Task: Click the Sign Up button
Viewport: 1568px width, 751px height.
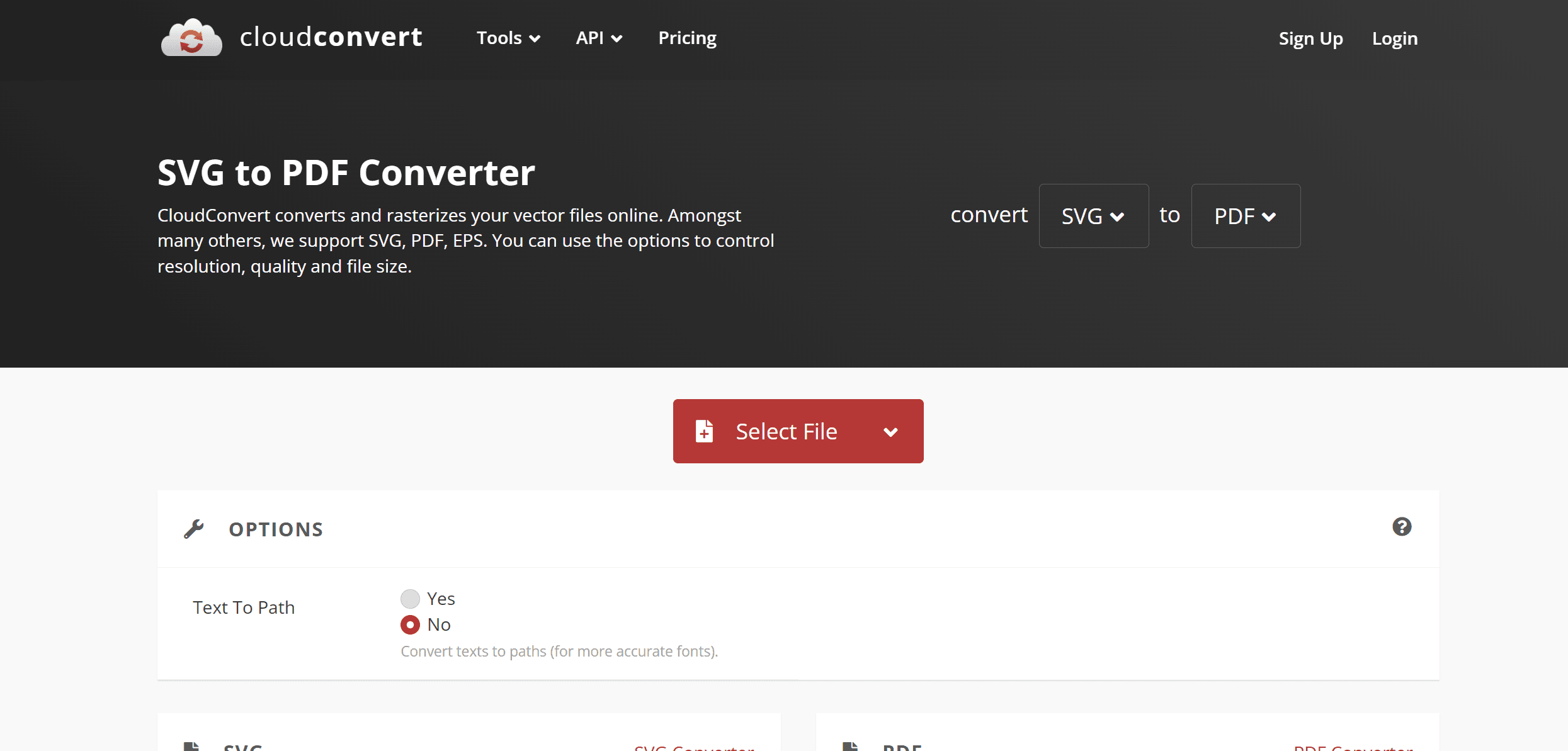Action: pyautogui.click(x=1310, y=38)
